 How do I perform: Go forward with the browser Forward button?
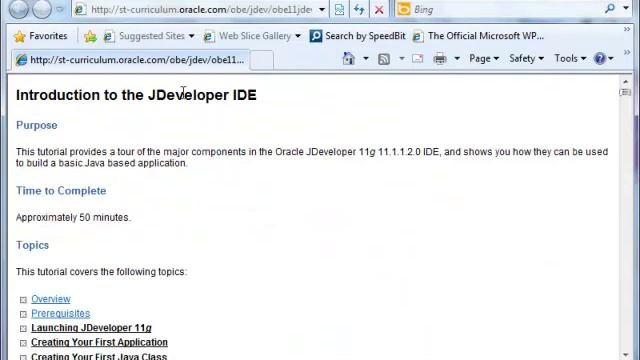[x=42, y=9]
